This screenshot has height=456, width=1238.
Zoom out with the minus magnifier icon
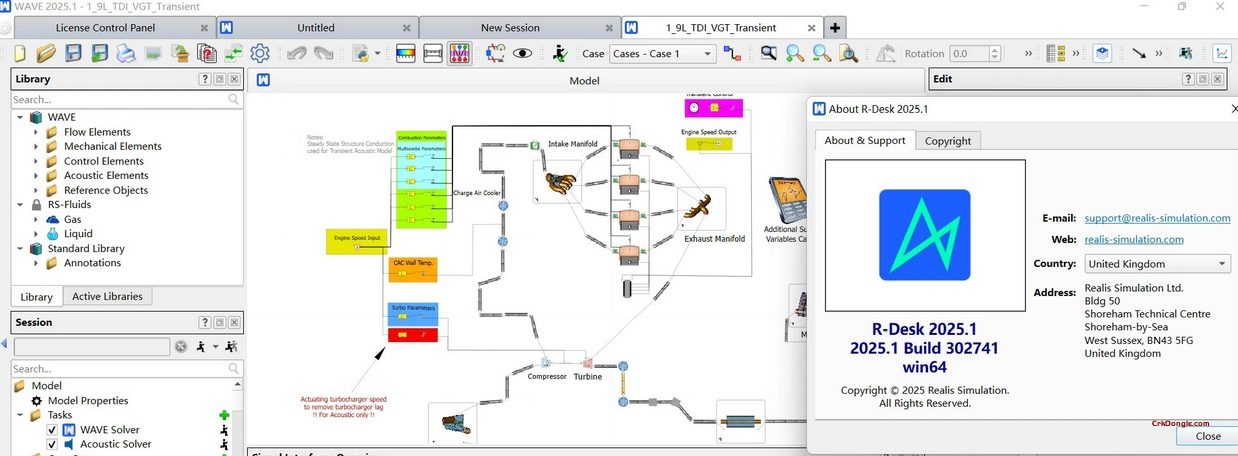(822, 53)
